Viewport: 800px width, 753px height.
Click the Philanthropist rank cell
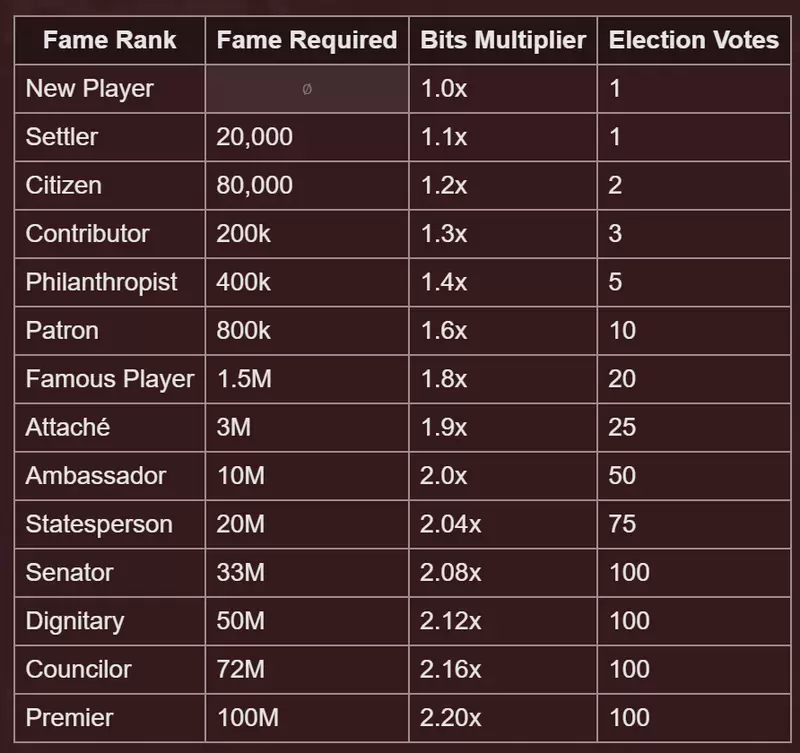[x=110, y=282]
